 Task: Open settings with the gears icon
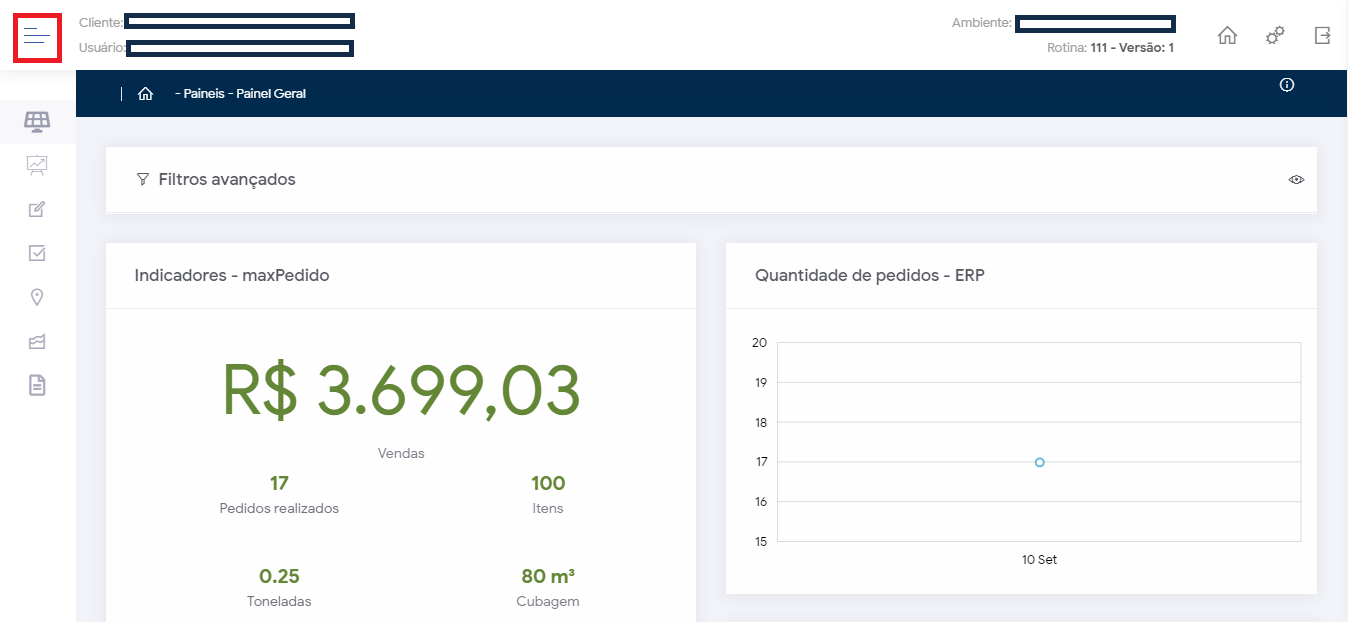1275,36
